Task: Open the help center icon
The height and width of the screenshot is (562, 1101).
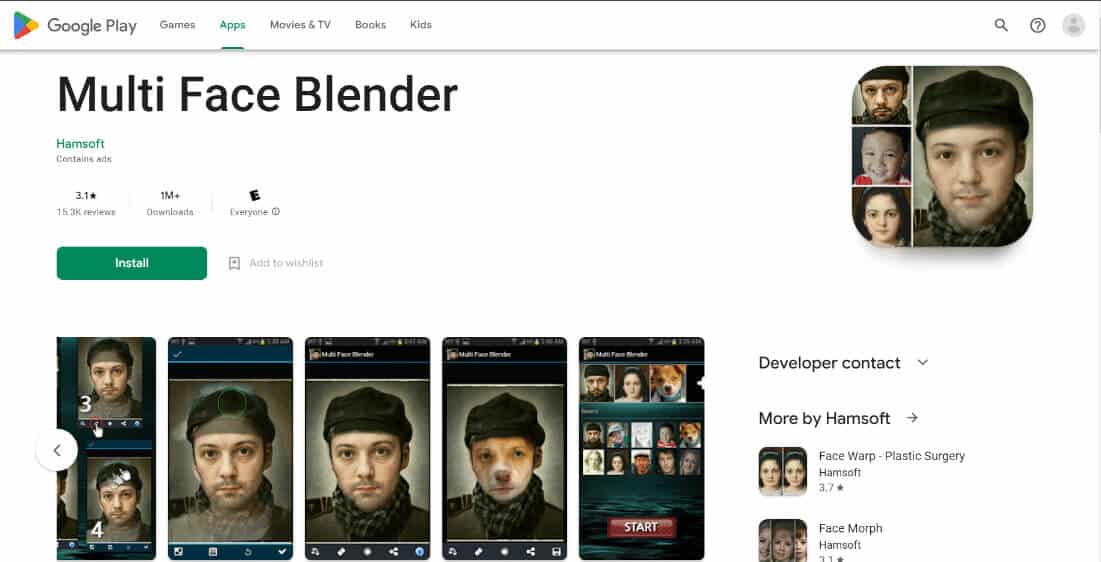Action: pyautogui.click(x=1037, y=25)
